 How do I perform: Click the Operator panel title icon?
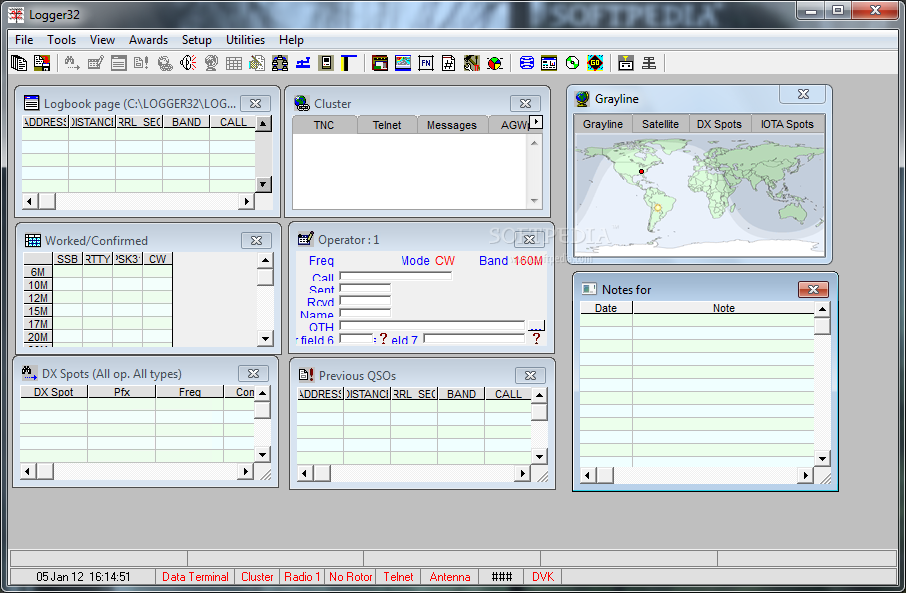(x=305, y=239)
